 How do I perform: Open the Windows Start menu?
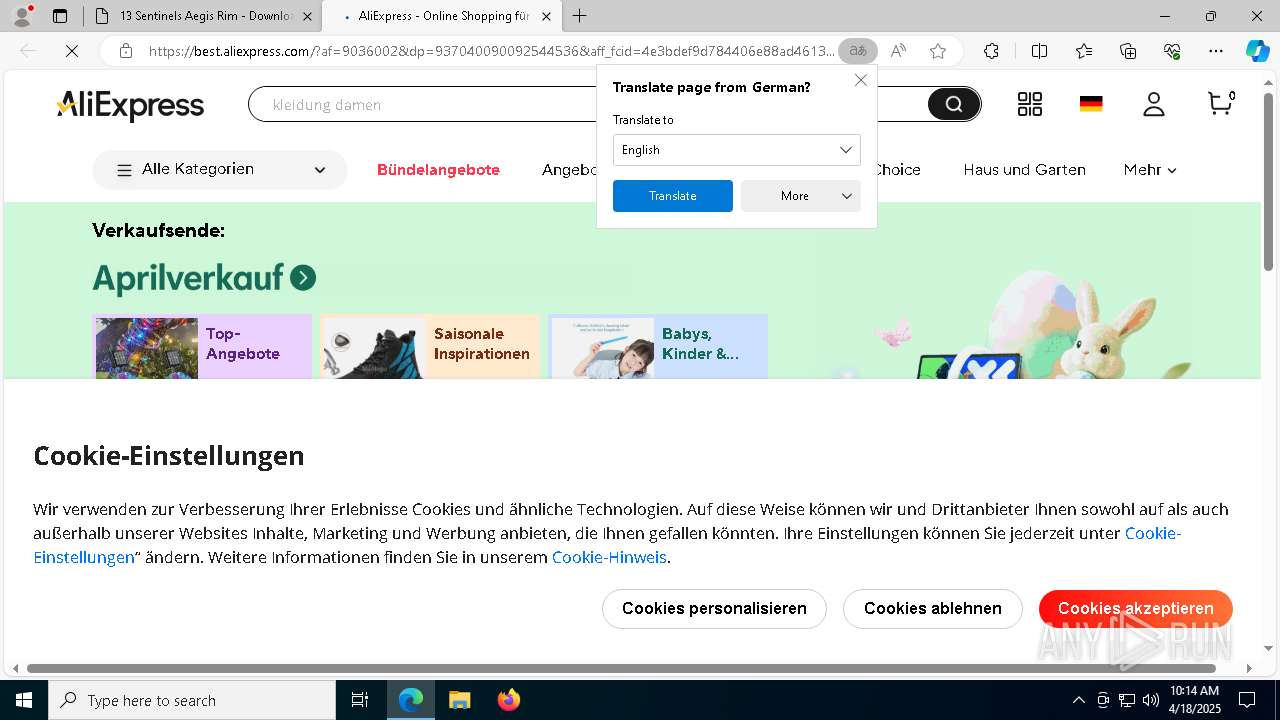[x=24, y=700]
